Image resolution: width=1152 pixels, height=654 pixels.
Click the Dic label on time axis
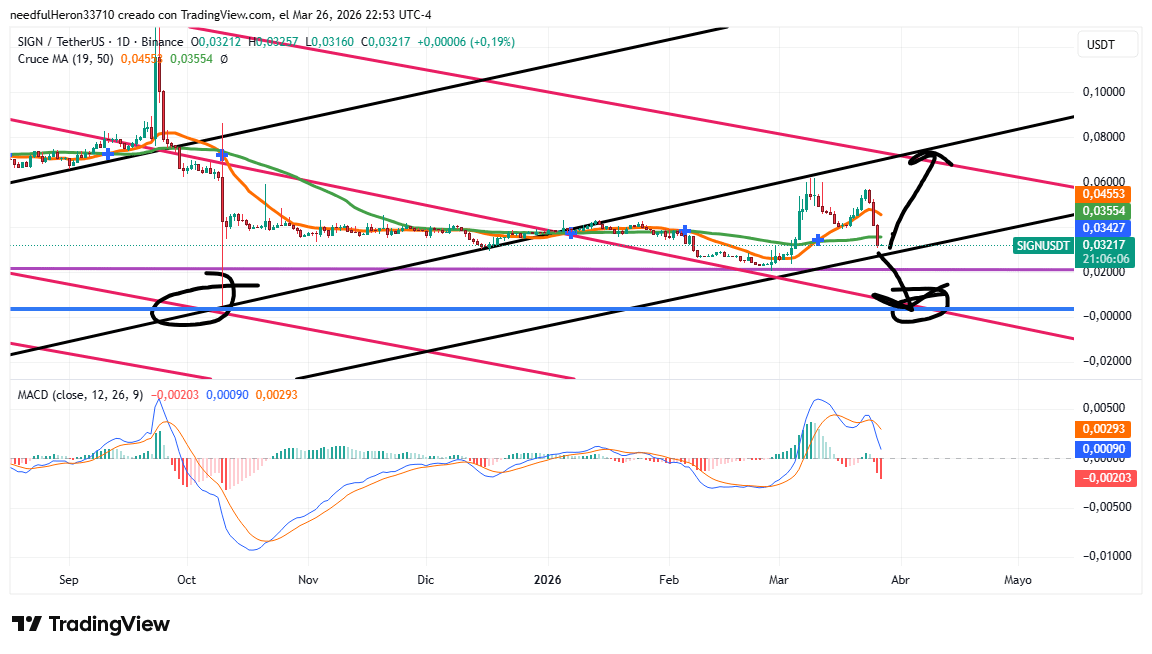425,580
